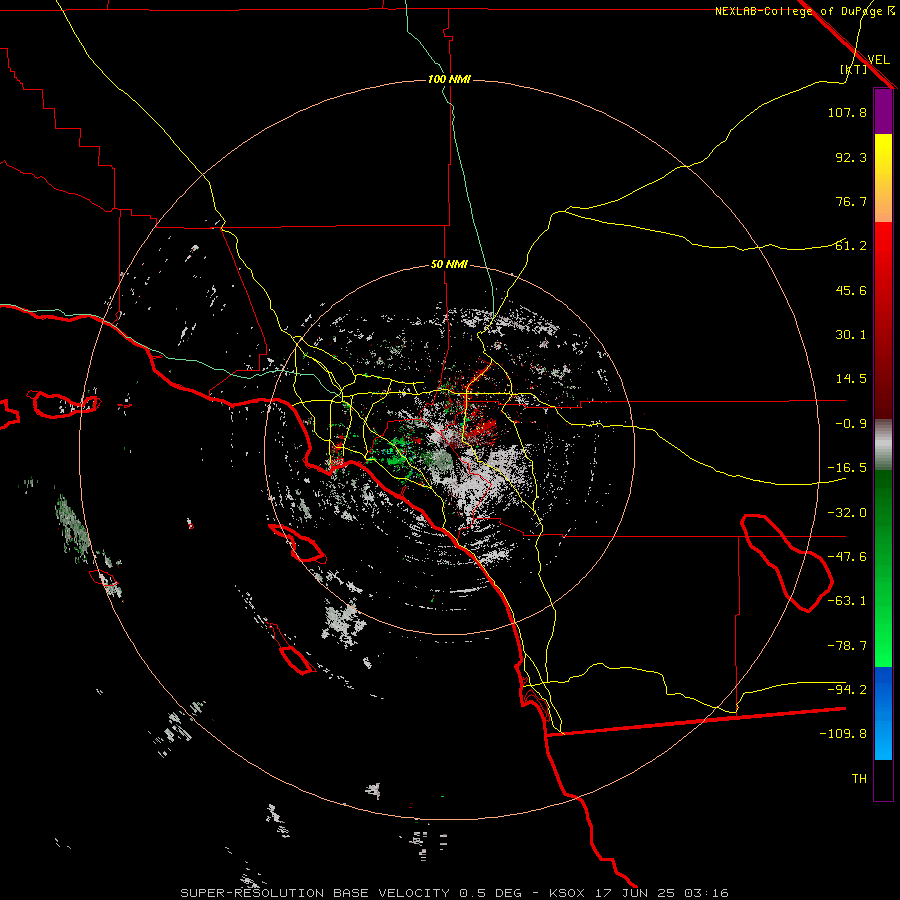Click the yellow-orange segment of velocity color bar

pyautogui.click(x=883, y=178)
